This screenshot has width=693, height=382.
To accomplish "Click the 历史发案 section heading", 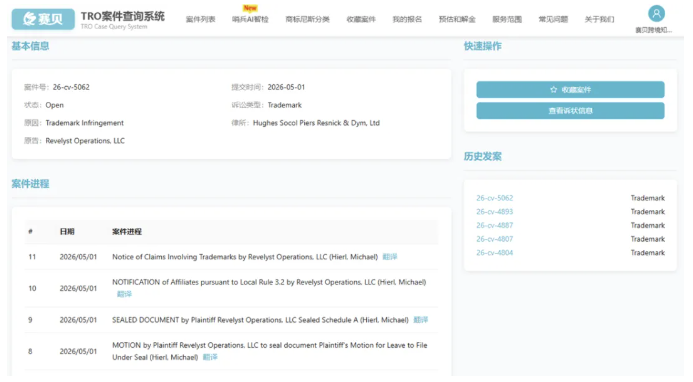I will (x=483, y=157).
